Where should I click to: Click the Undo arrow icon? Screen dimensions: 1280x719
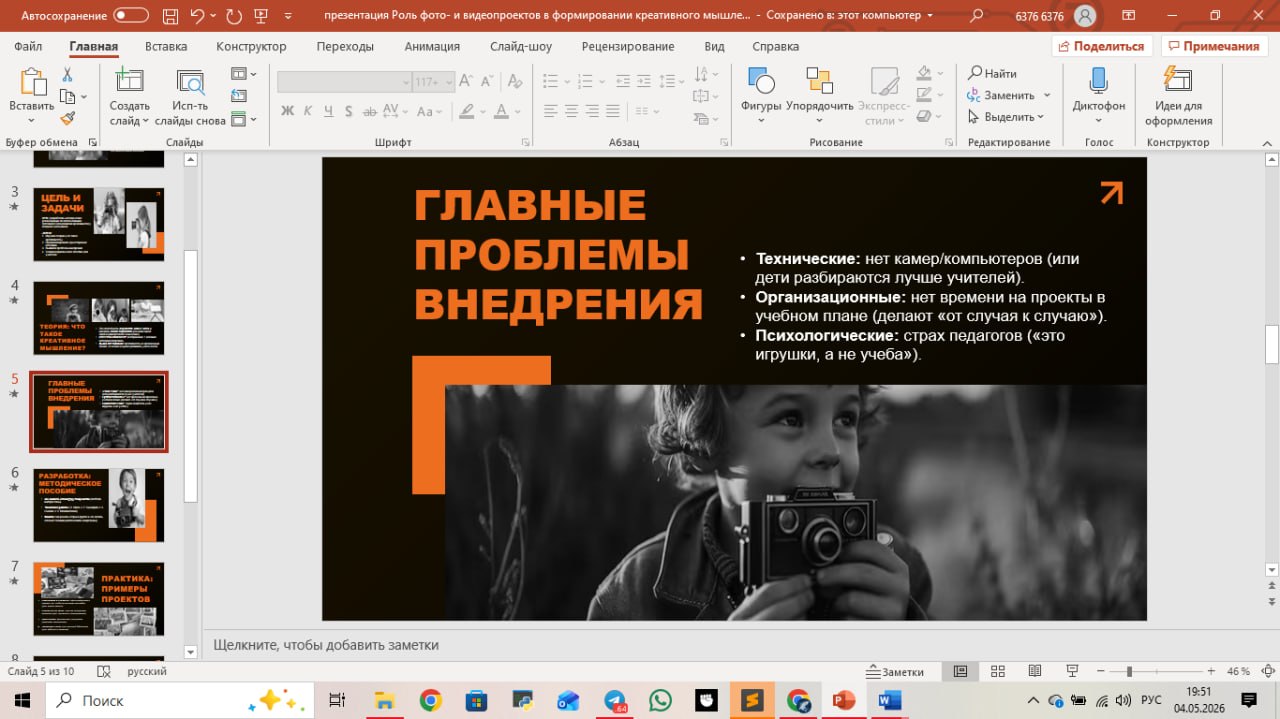(x=197, y=16)
